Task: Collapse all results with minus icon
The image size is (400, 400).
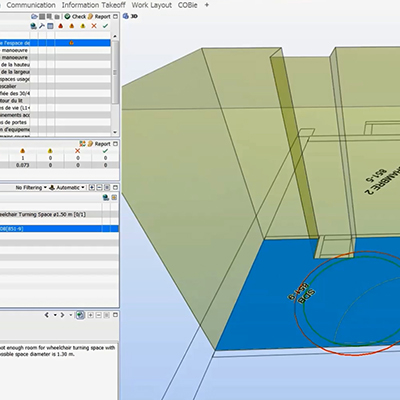Action: tap(99, 188)
